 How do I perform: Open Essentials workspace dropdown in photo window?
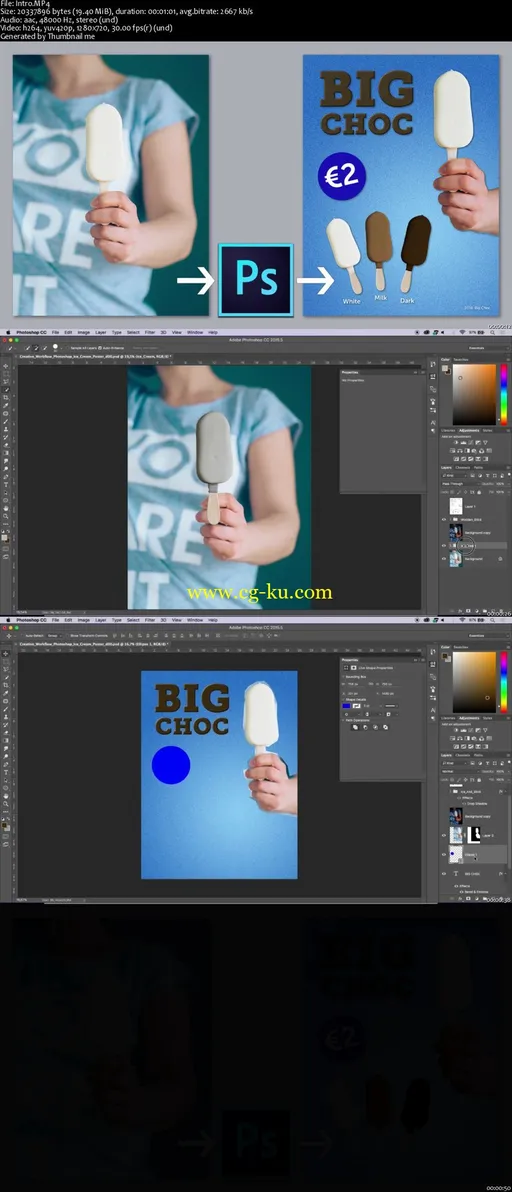pos(489,348)
